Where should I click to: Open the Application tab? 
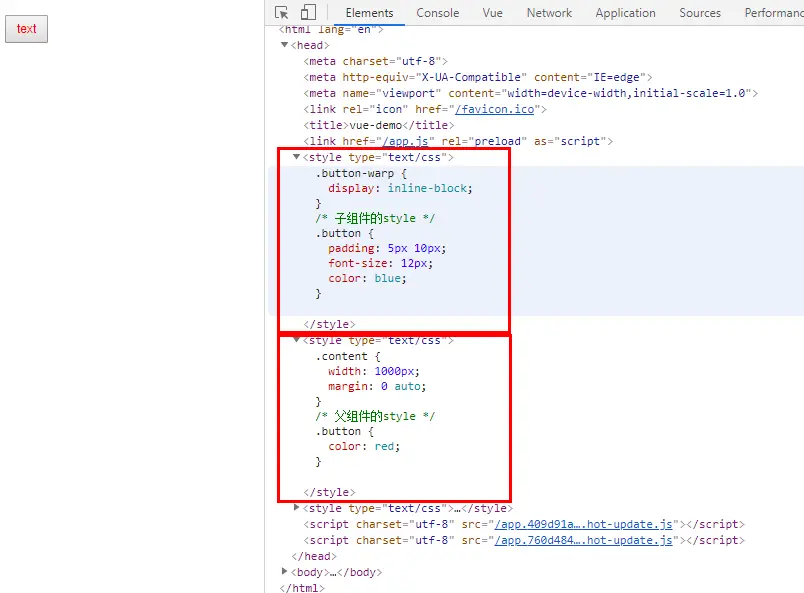pyautogui.click(x=625, y=13)
